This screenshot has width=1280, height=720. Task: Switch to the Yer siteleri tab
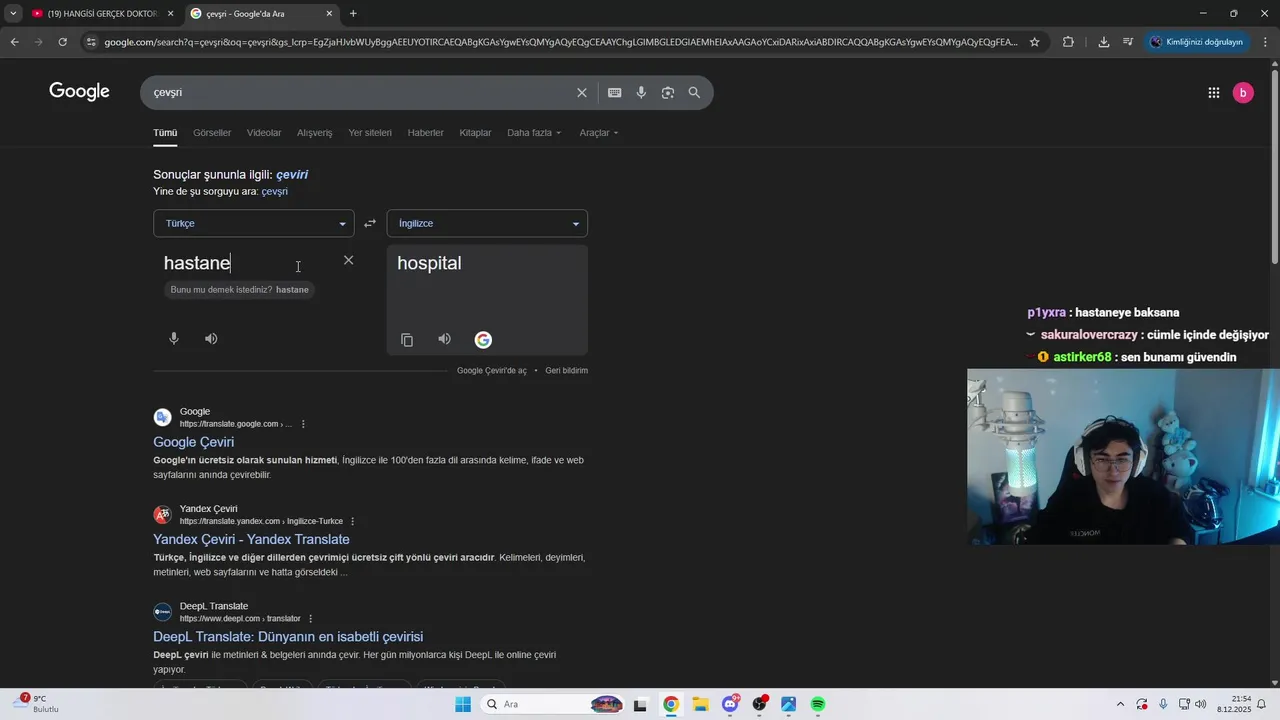point(370,133)
